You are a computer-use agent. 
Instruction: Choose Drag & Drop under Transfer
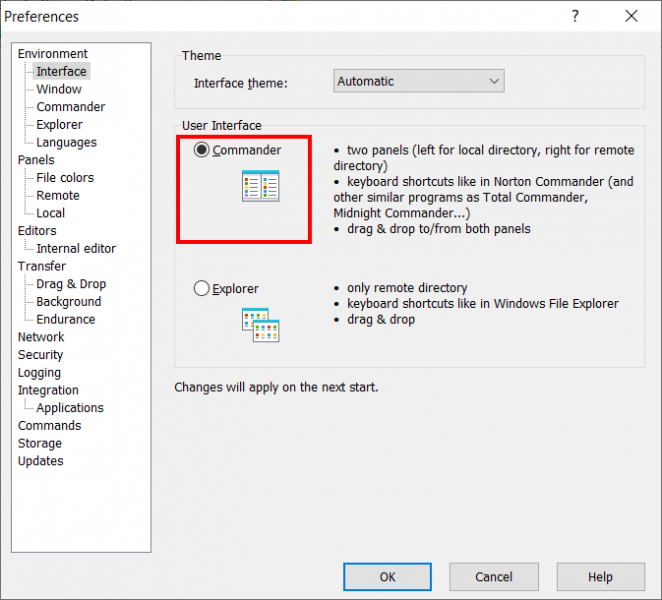pyautogui.click(x=71, y=284)
